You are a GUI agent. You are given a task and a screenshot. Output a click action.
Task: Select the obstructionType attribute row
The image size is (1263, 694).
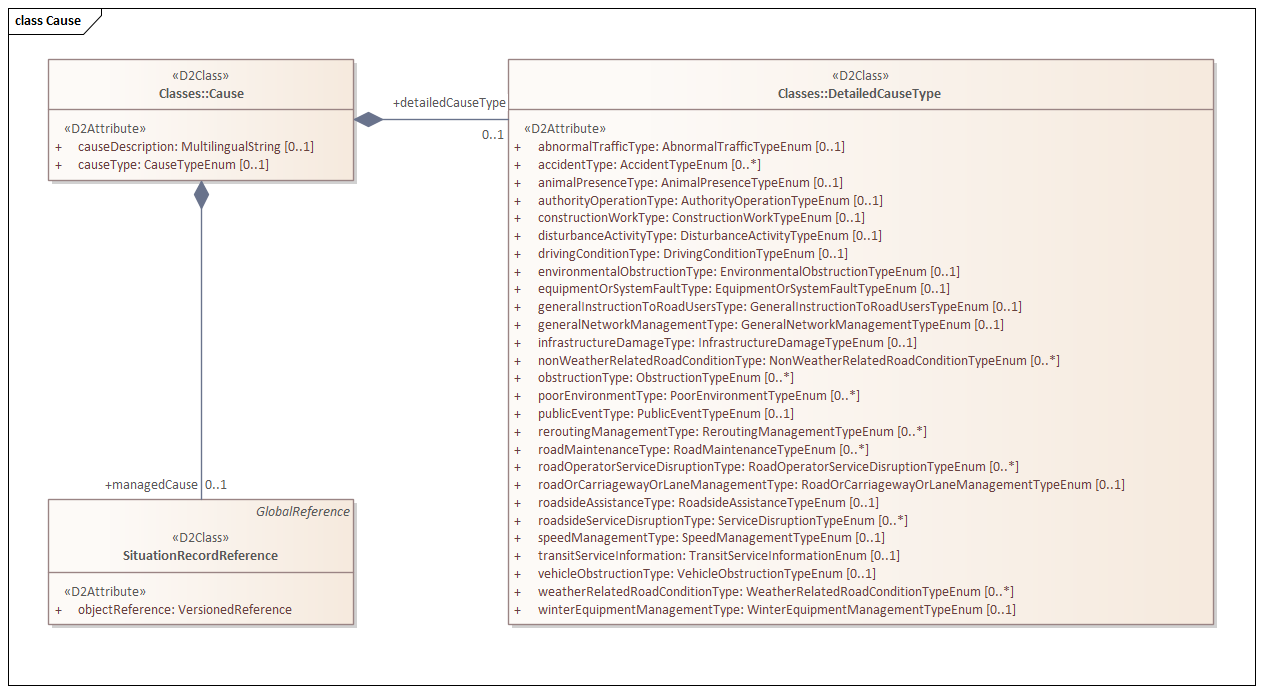click(x=665, y=378)
